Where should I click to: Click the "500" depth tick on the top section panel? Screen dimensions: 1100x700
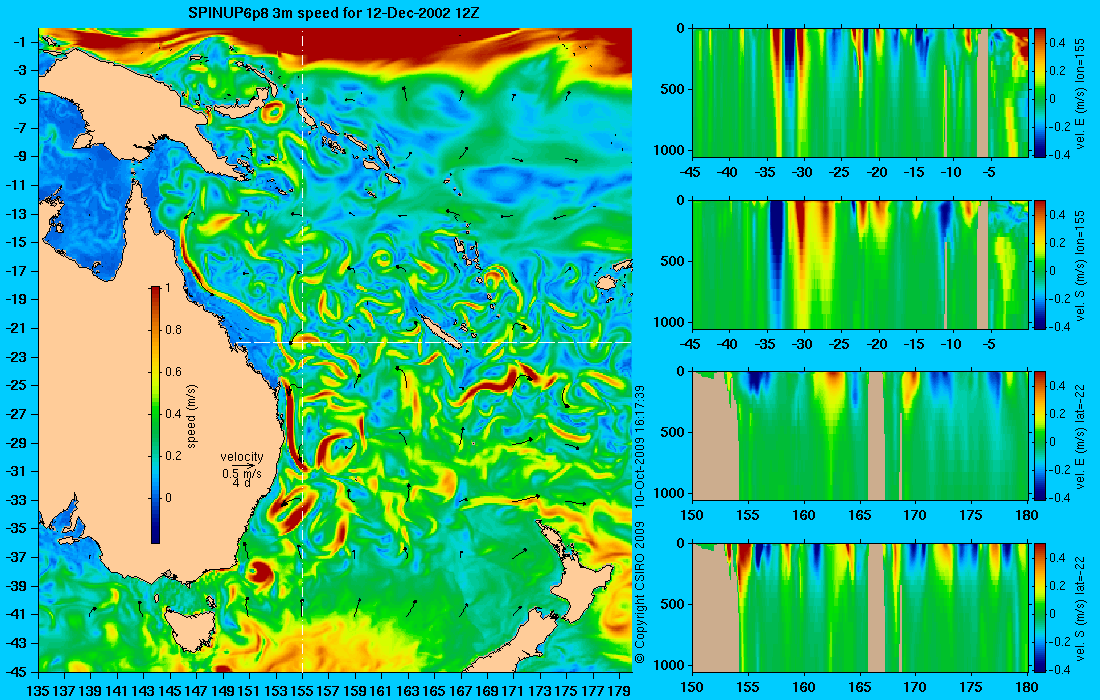[674, 90]
